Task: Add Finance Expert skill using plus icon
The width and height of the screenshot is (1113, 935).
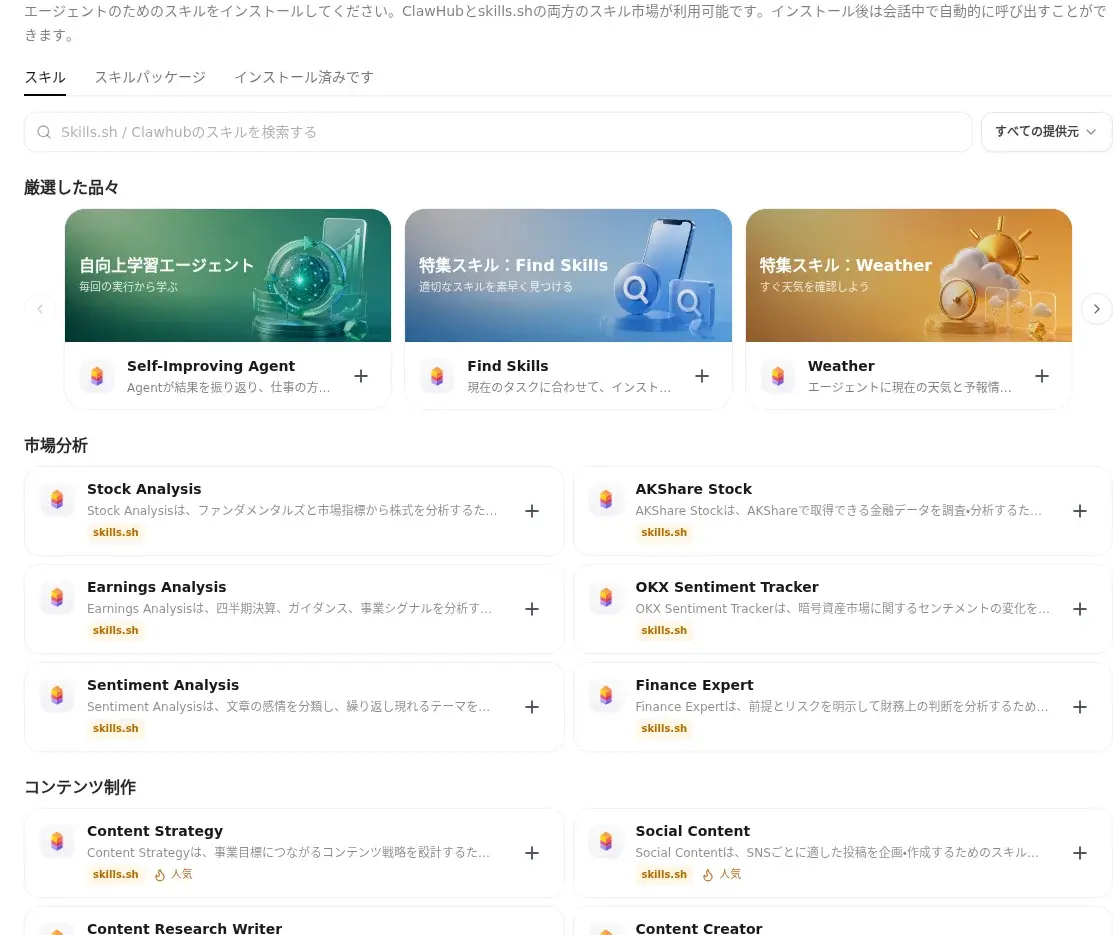Action: pyautogui.click(x=1080, y=707)
